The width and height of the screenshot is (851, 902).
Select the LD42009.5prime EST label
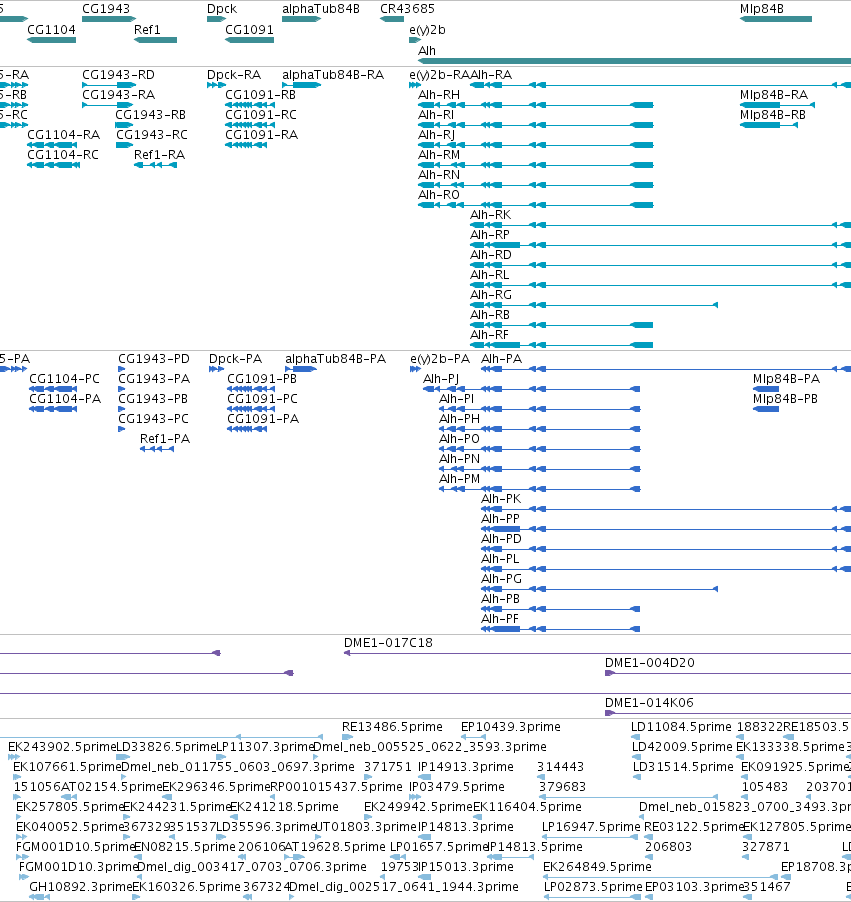coord(682,747)
